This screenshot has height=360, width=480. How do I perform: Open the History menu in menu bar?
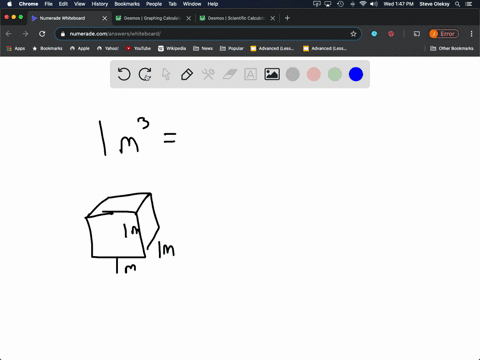(100, 4)
